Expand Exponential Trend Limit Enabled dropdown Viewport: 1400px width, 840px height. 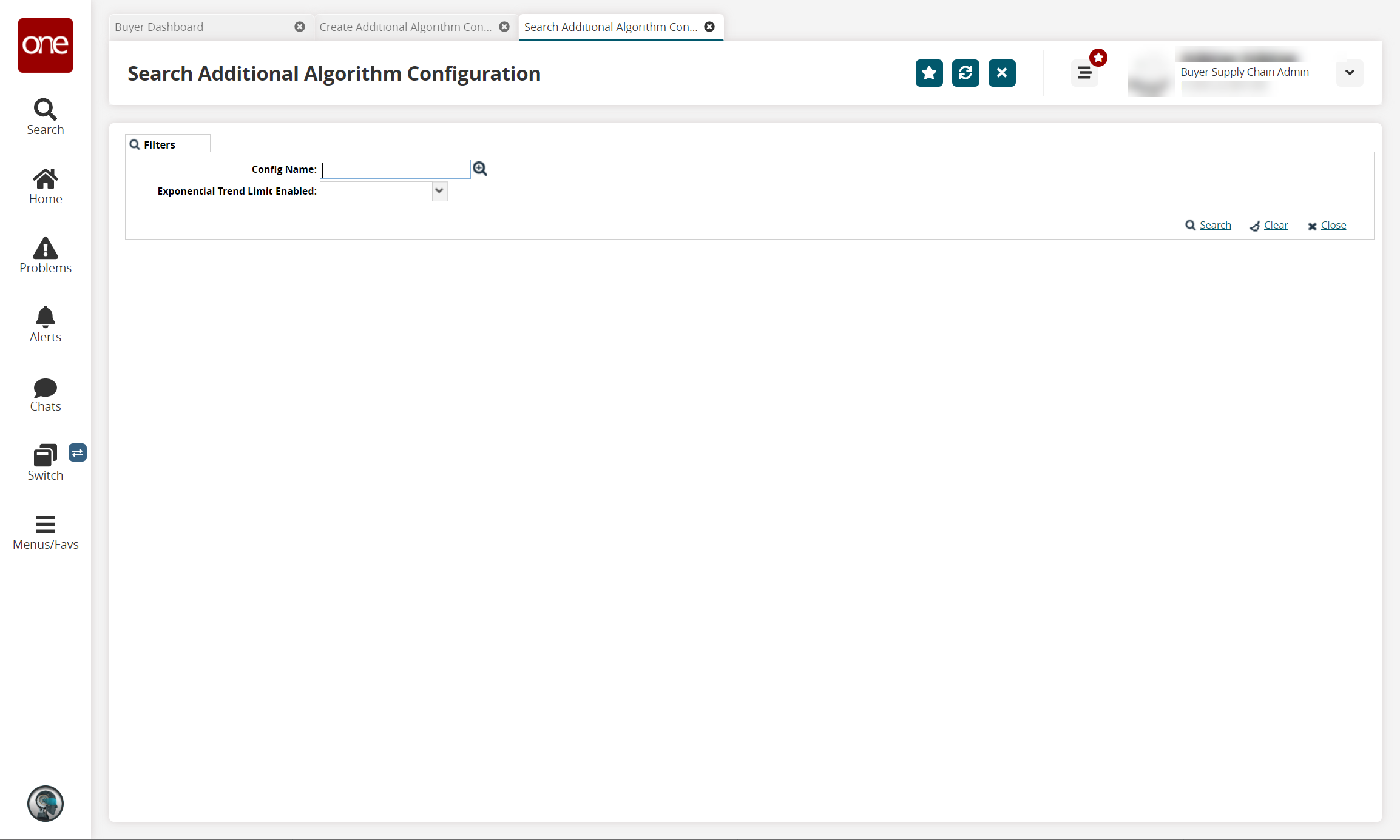coord(439,191)
